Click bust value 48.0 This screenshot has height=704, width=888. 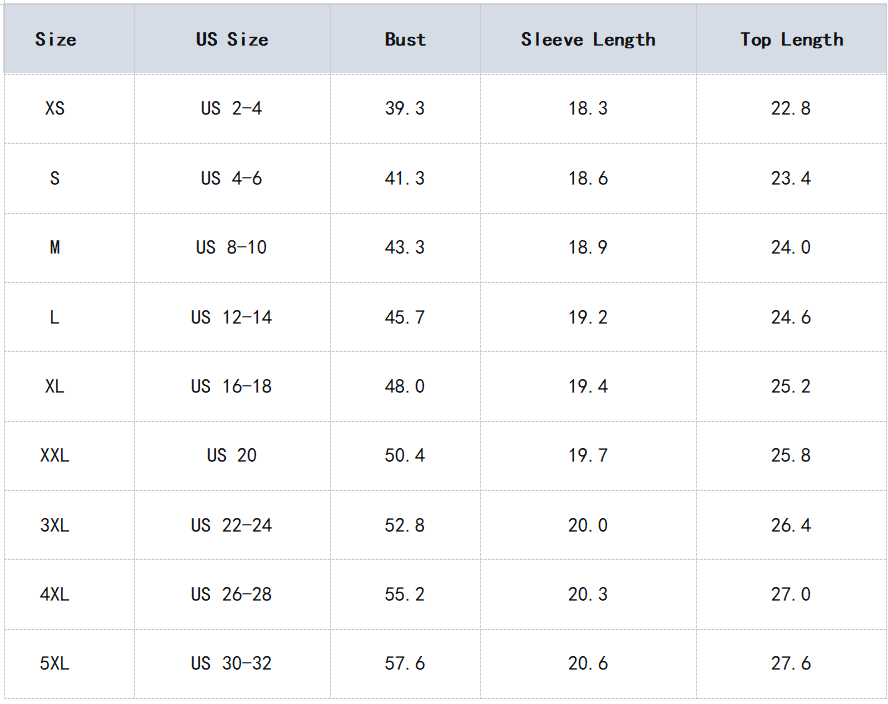[405, 386]
